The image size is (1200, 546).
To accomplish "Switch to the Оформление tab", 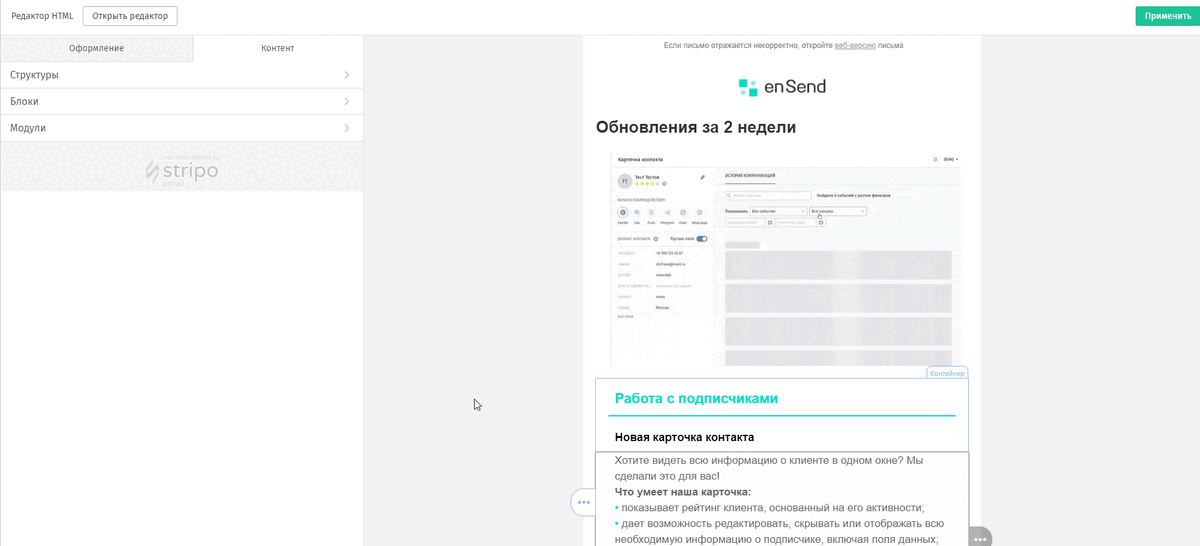I will [96, 48].
